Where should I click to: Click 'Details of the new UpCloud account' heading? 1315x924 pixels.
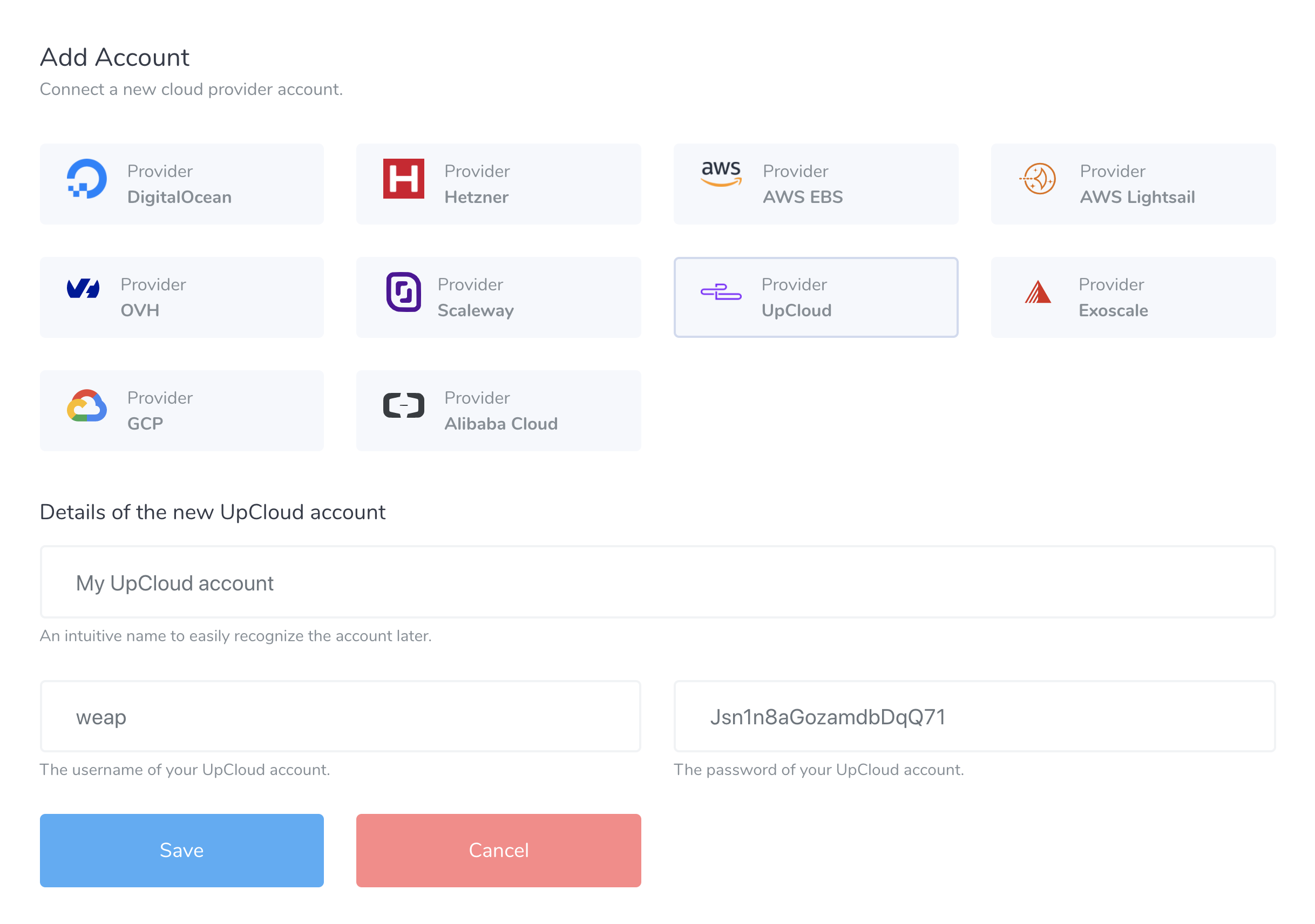(x=213, y=512)
